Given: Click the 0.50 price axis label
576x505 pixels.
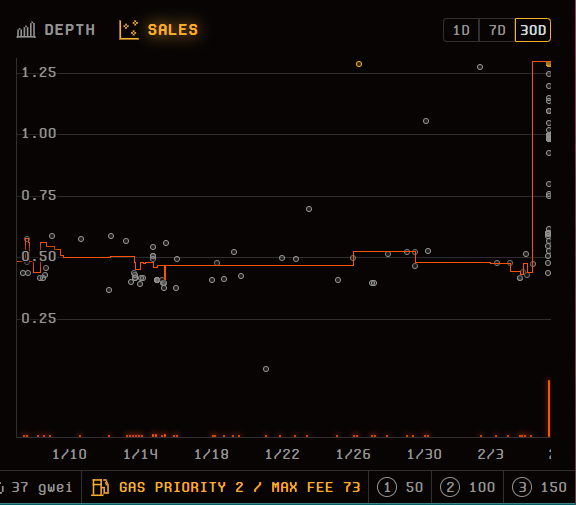Looking at the screenshot, I should point(39,256).
